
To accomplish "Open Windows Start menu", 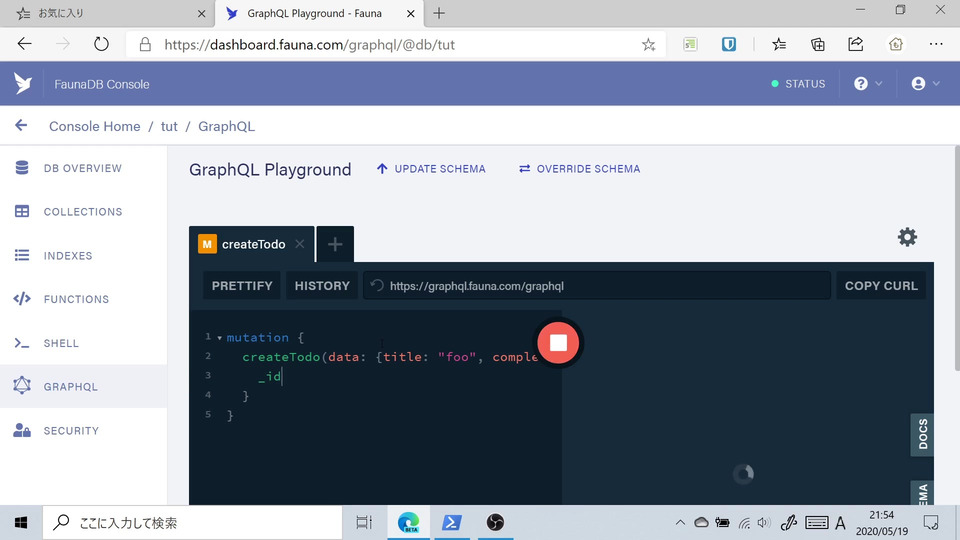I will pos(21,523).
